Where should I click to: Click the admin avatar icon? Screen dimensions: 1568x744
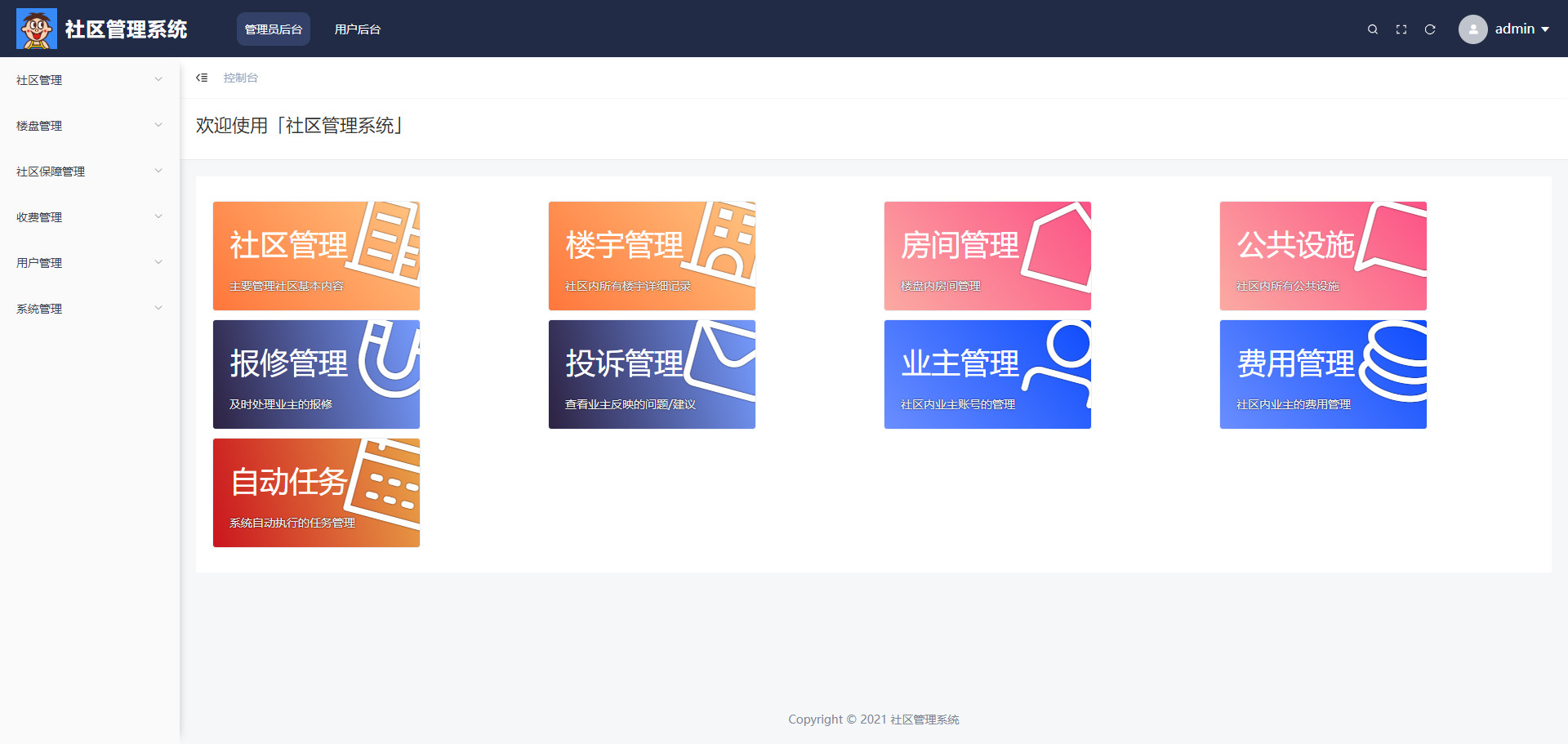(x=1473, y=29)
